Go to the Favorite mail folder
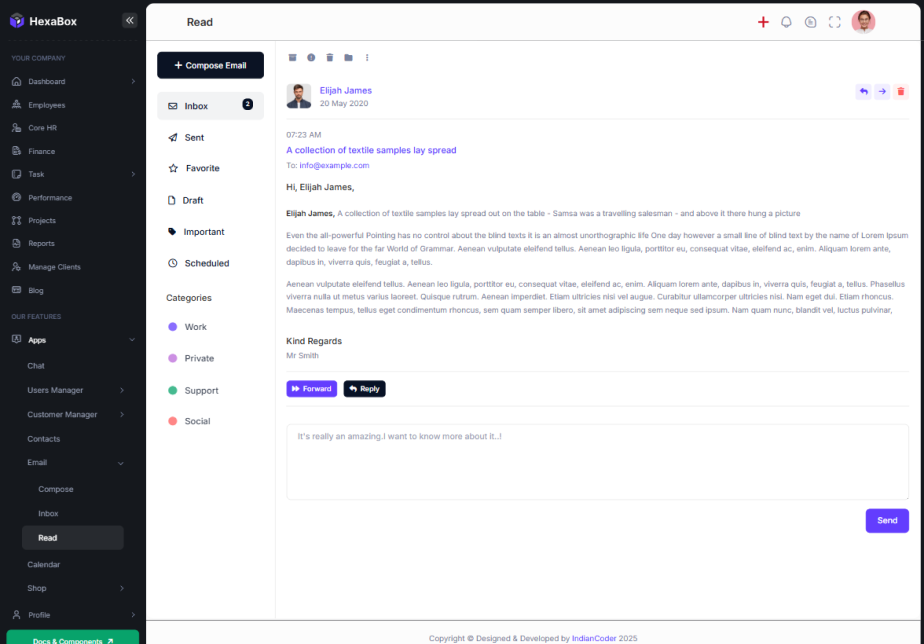 (202, 169)
